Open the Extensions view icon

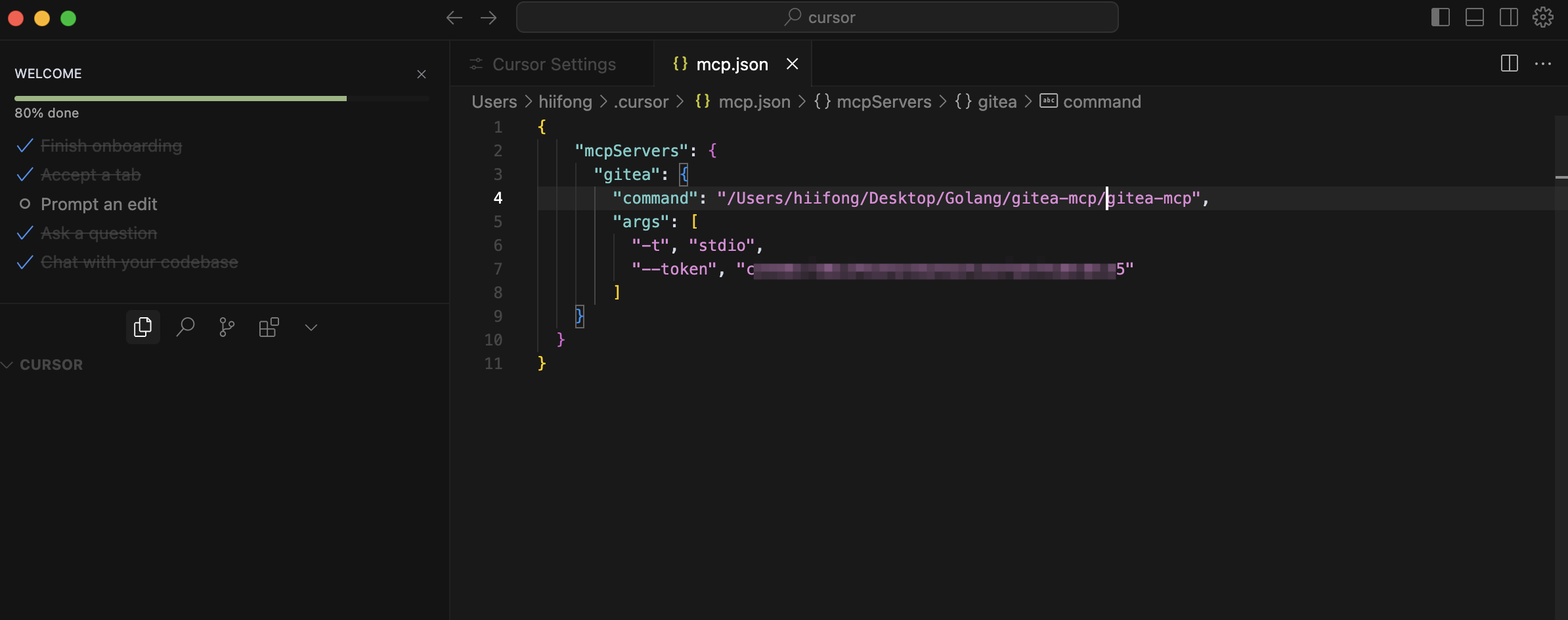pyautogui.click(x=269, y=327)
